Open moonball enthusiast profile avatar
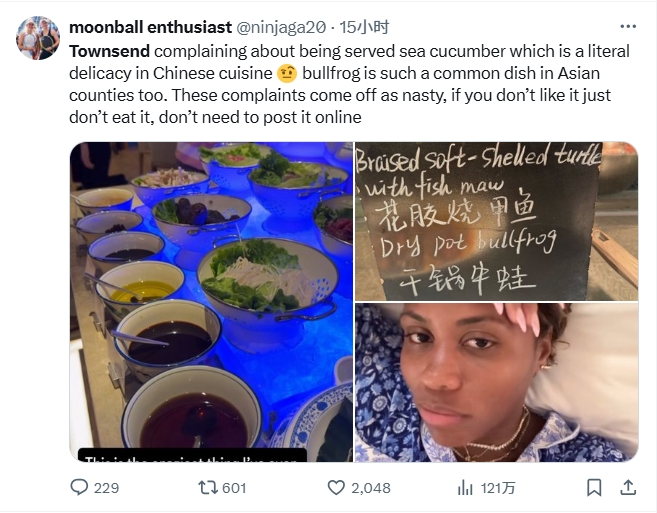The height and width of the screenshot is (513, 657). point(38,38)
